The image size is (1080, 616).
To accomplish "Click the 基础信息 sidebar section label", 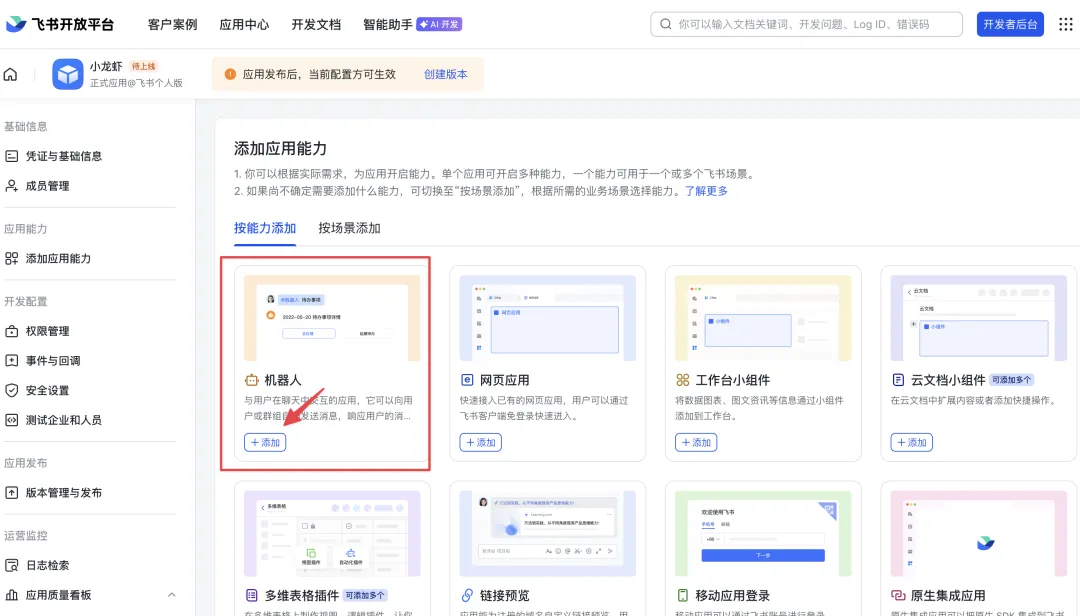I will [25, 127].
